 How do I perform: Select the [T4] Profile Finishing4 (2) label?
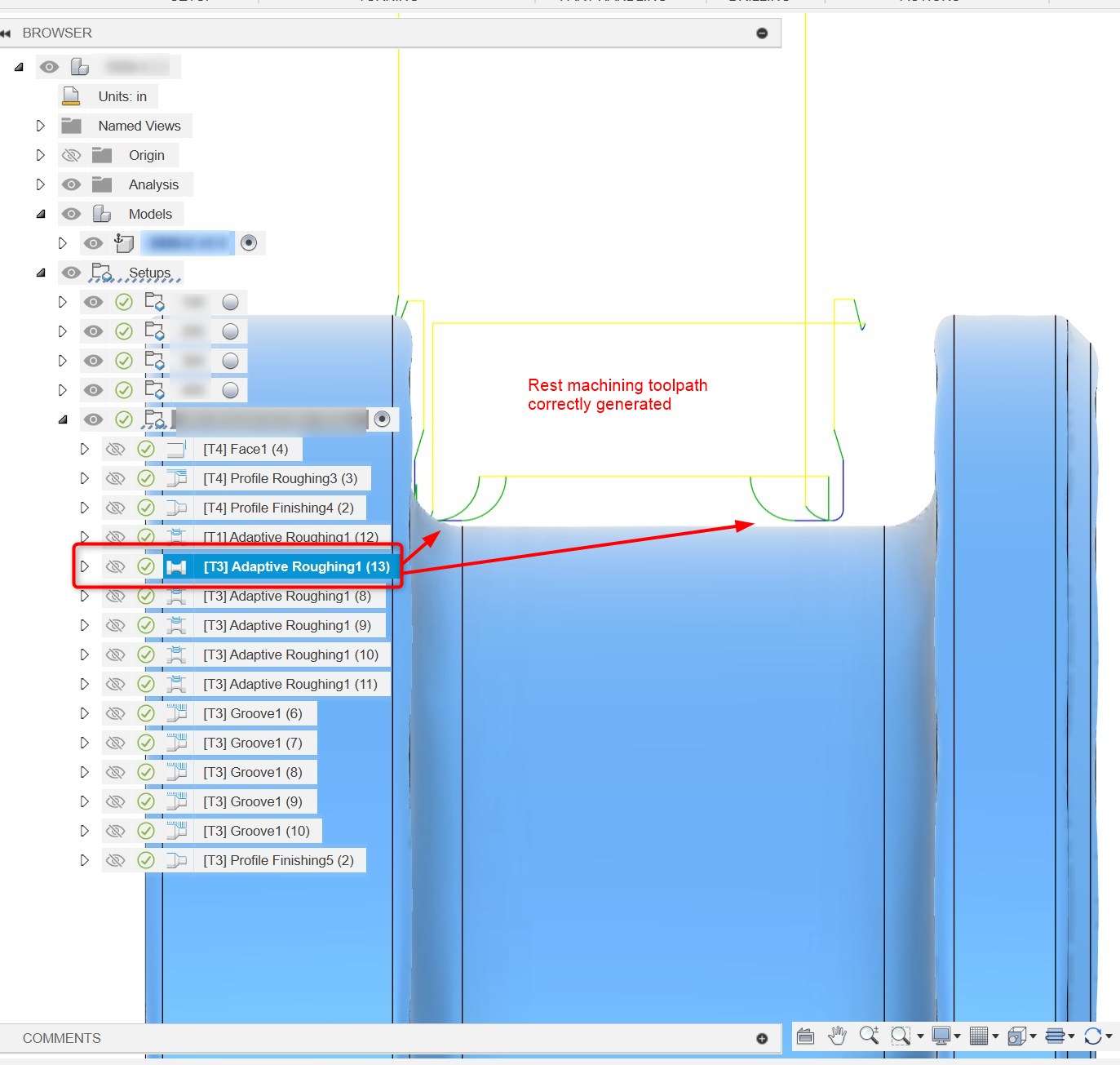click(279, 508)
